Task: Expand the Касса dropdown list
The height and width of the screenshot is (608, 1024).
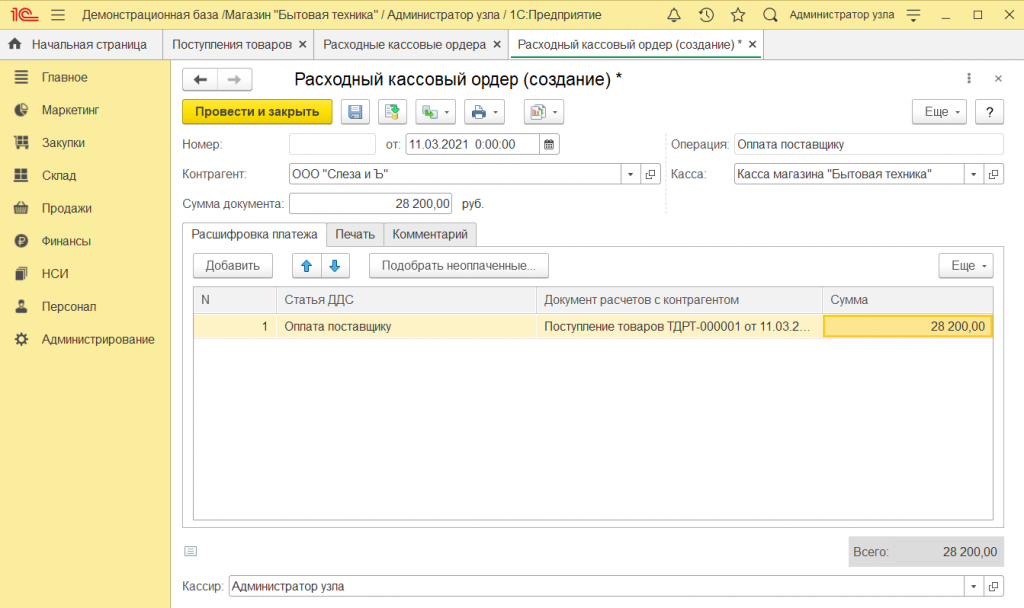Action: (973, 174)
